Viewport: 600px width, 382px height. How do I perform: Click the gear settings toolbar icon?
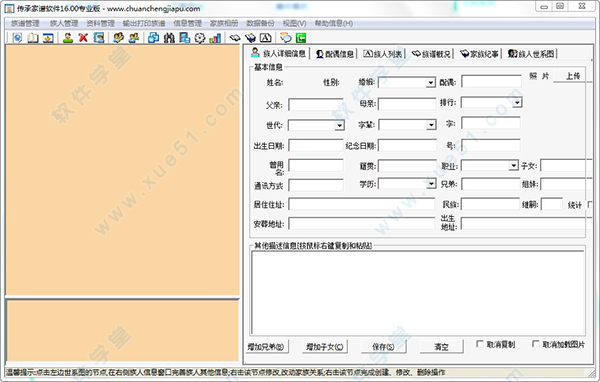[200, 38]
